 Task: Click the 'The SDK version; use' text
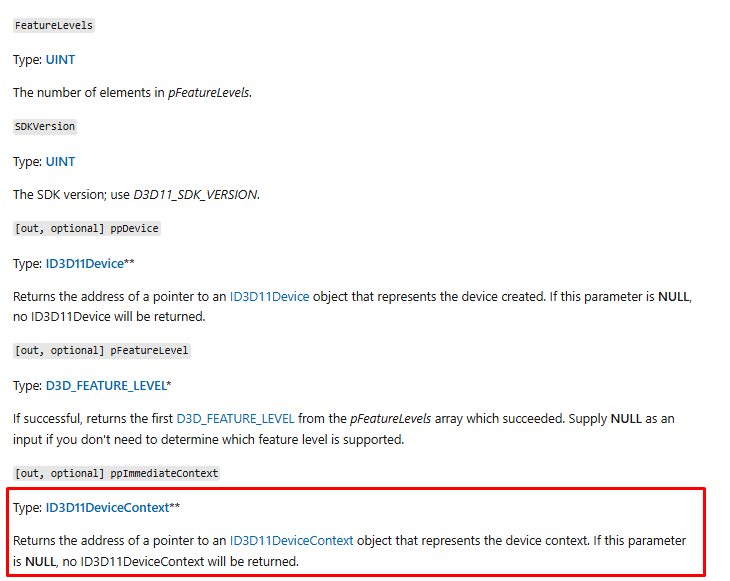71,195
